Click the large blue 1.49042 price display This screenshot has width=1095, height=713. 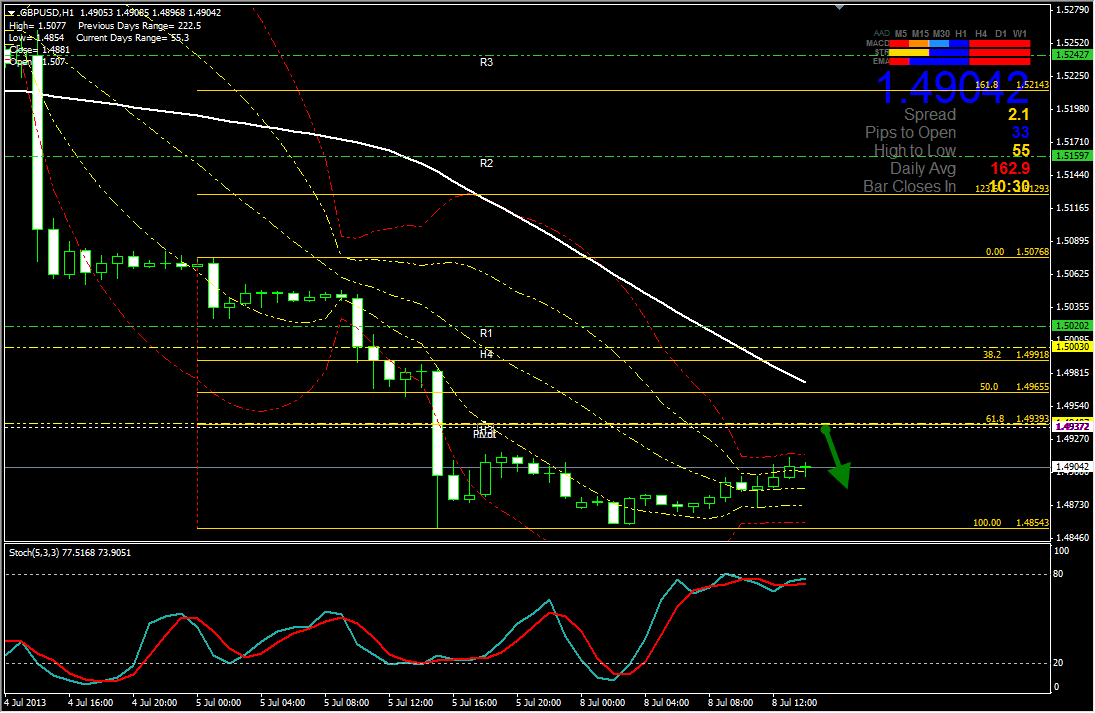point(953,88)
